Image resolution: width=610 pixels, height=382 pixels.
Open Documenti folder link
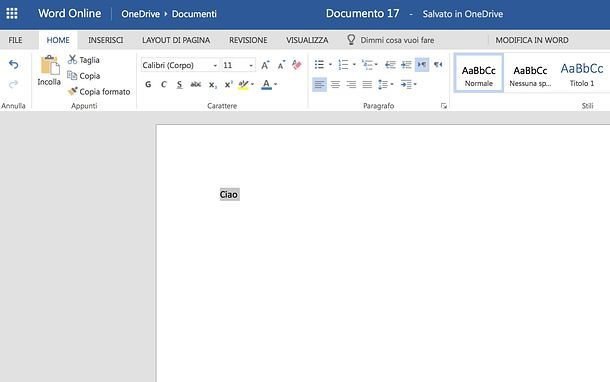click(194, 14)
